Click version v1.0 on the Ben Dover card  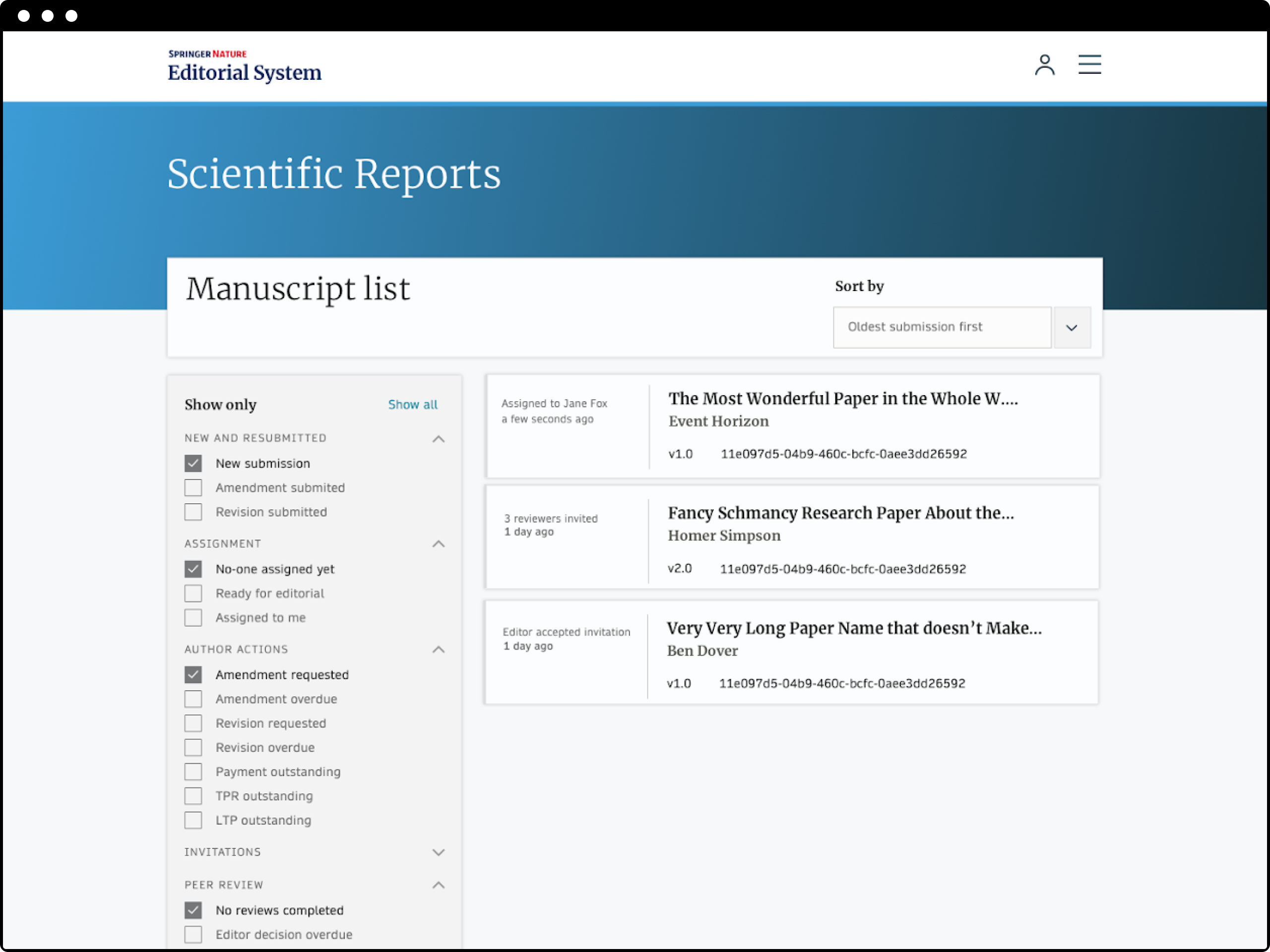coord(679,684)
